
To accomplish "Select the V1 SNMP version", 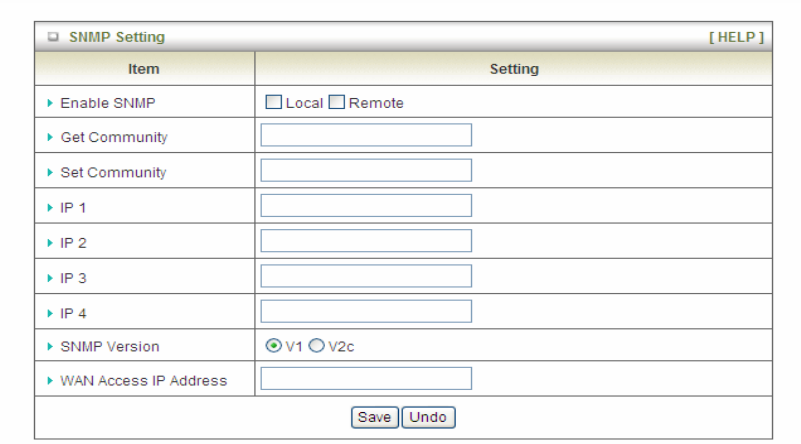I will 274,346.
